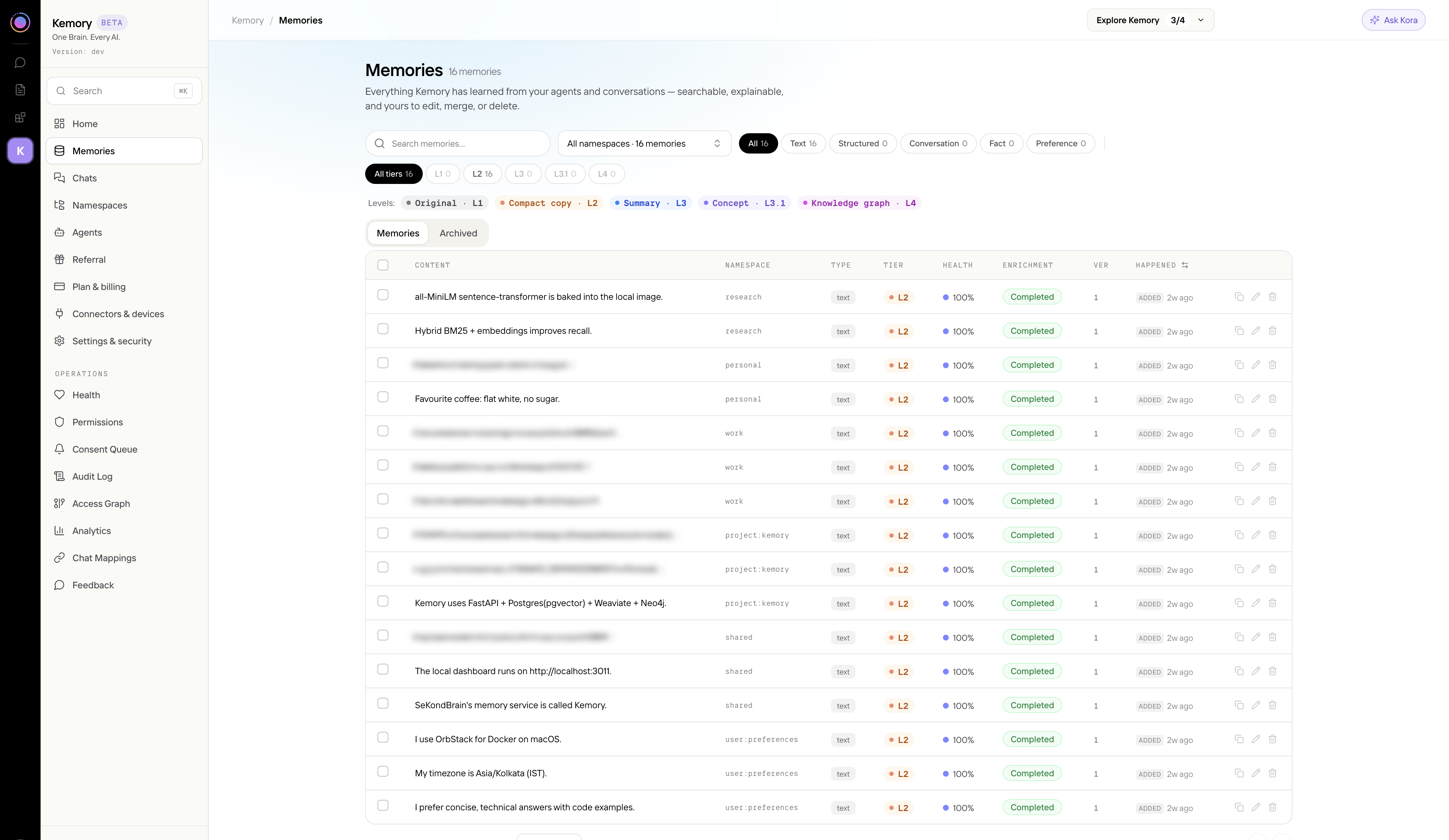Copy the 'I prefer concise, technical answers' memory
Screen dimensions: 1449x840
pos(1239,807)
